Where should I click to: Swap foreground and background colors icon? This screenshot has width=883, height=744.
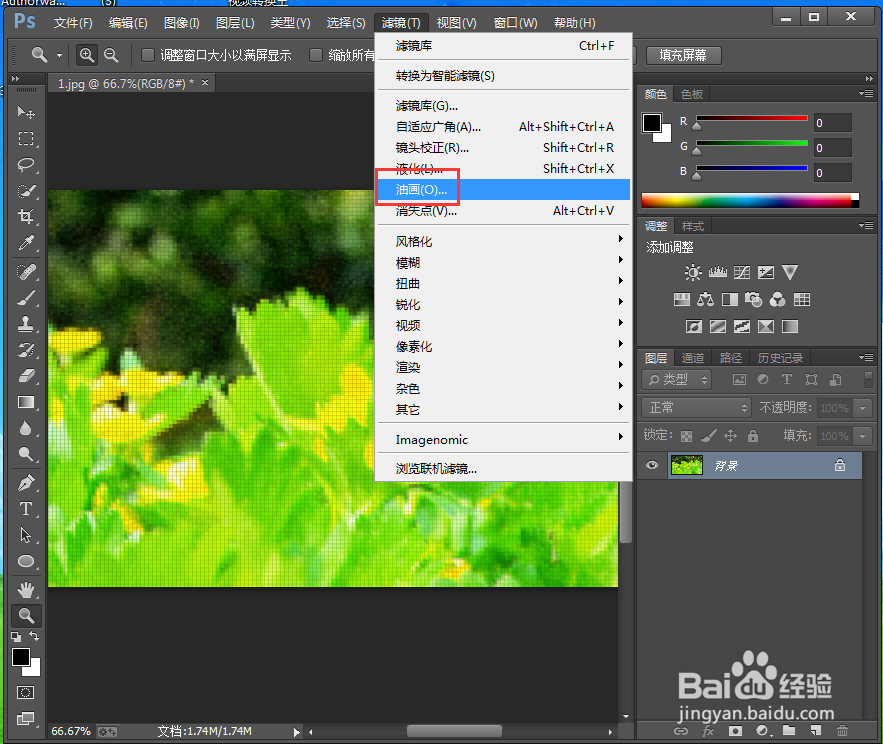coord(34,636)
